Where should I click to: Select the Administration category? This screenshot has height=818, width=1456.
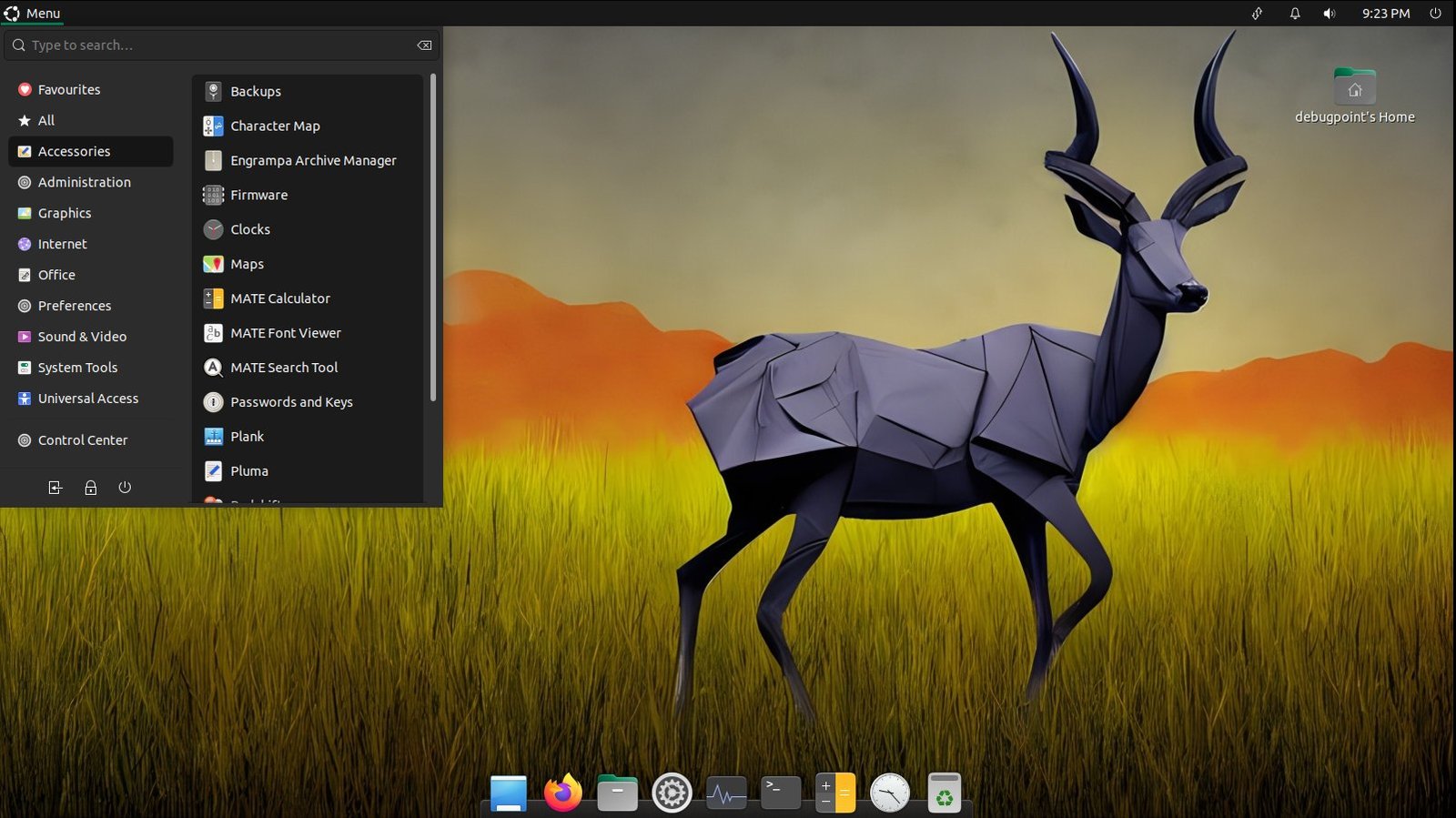(x=90, y=182)
